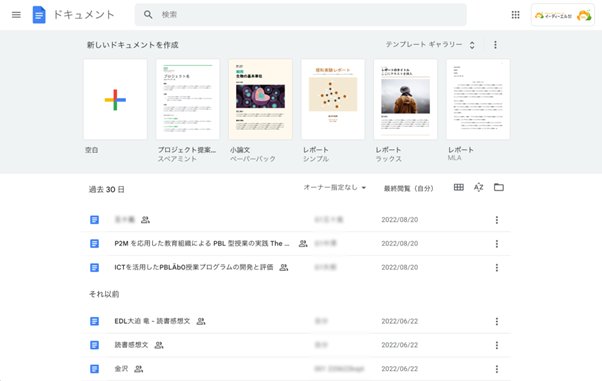Open オーナー指定なし owner filter dropdown
The image size is (602, 381).
coord(335,187)
